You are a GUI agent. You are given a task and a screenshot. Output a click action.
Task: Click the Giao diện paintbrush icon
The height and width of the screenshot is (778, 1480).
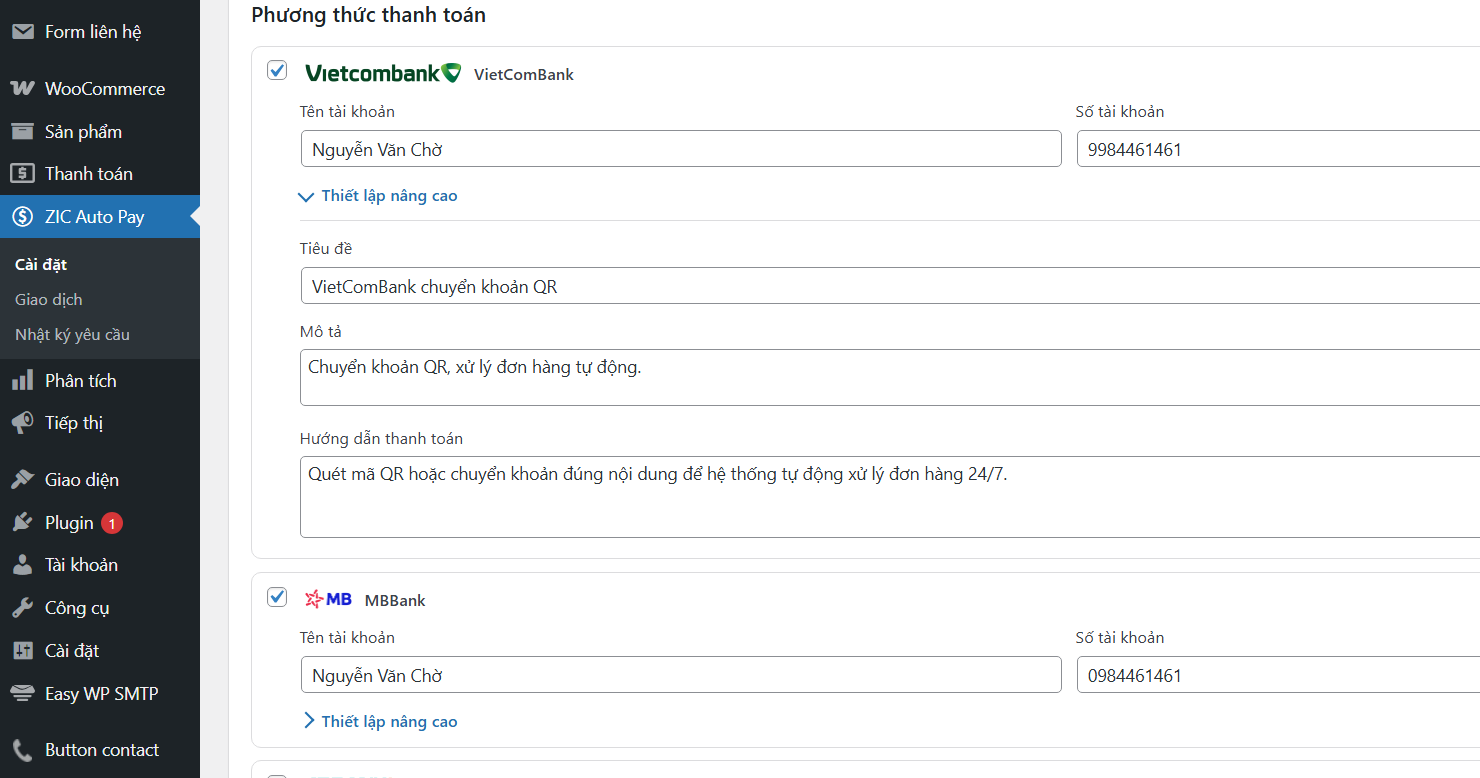pyautogui.click(x=22, y=480)
